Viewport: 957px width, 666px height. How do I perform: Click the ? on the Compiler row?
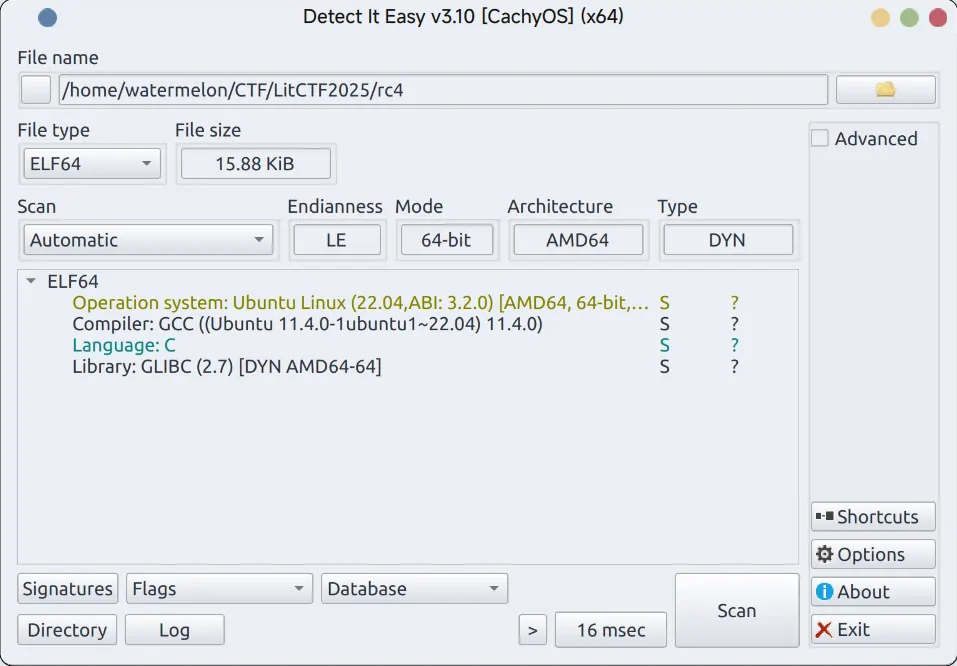tap(735, 324)
